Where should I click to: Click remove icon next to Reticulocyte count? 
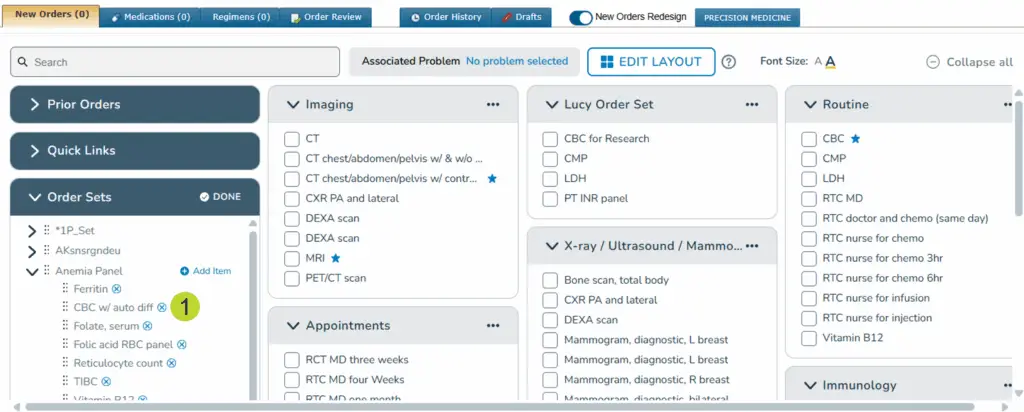171,363
